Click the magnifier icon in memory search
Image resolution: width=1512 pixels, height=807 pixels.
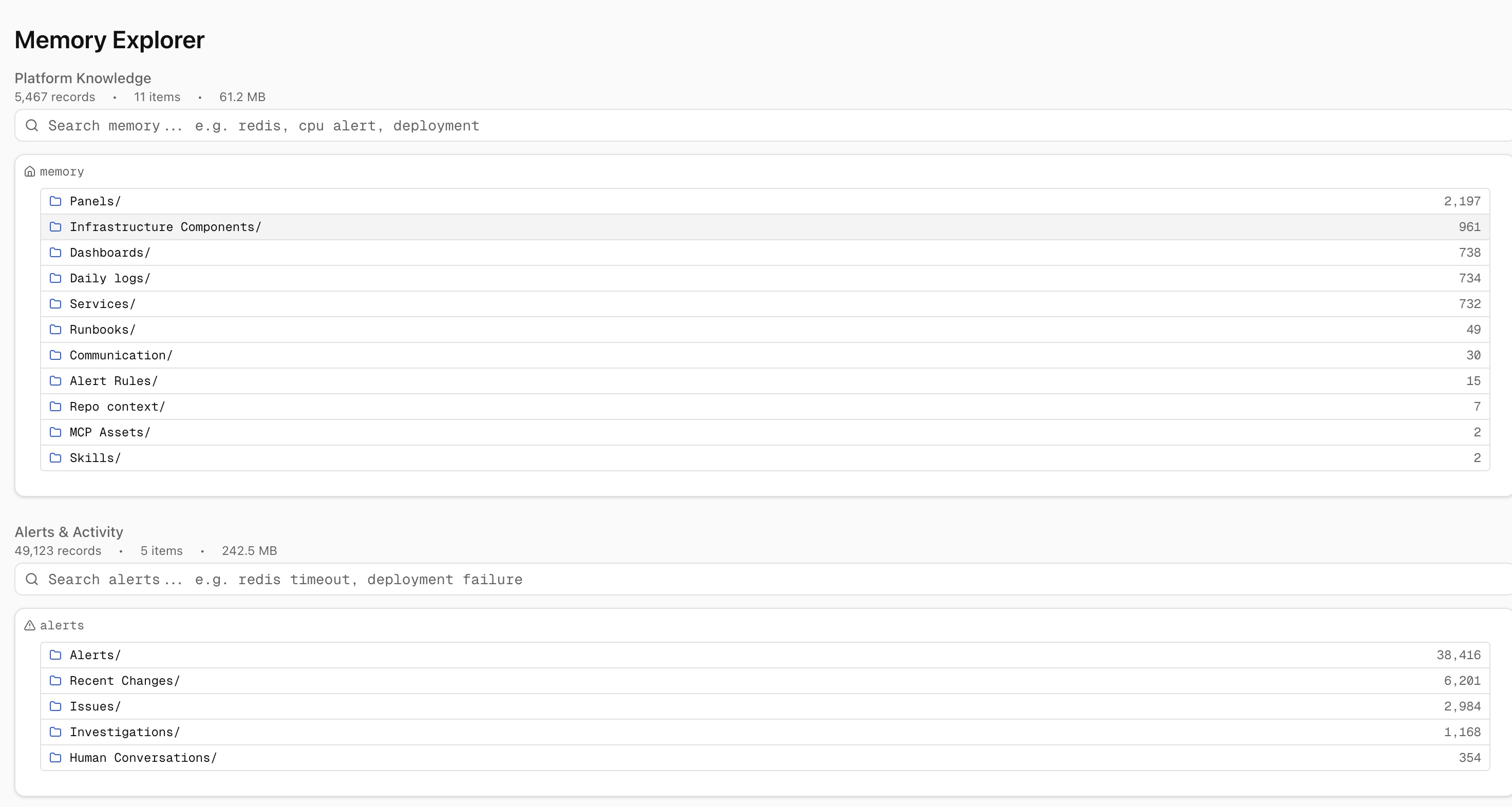32,125
